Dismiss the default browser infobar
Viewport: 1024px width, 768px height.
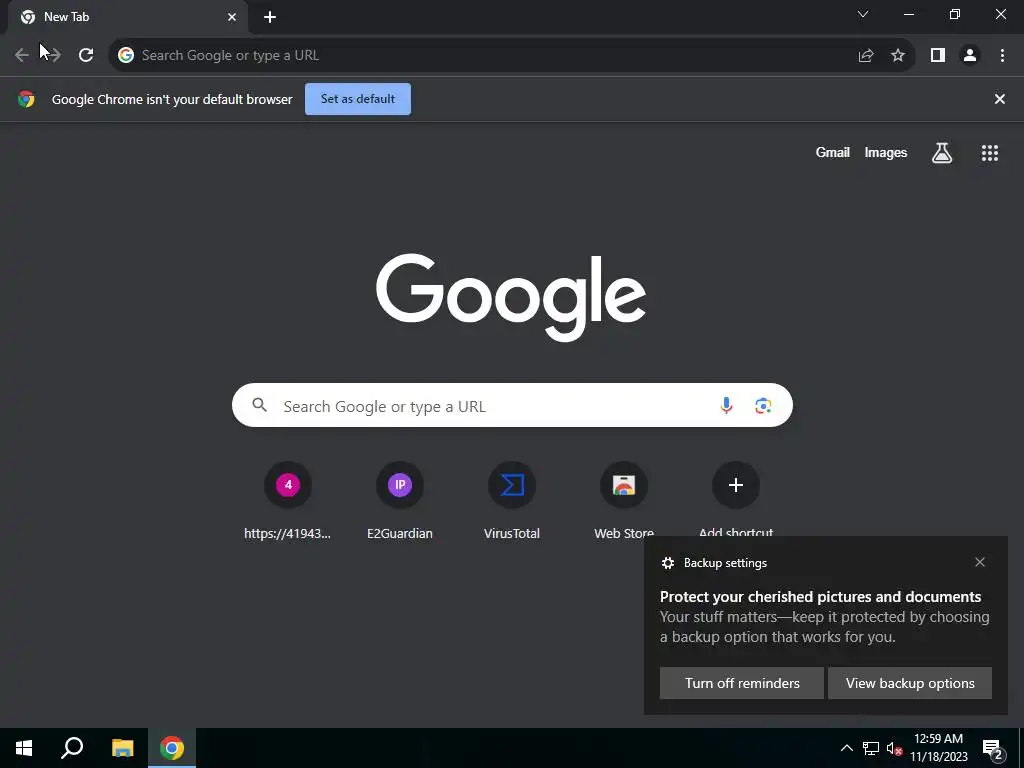[x=999, y=99]
